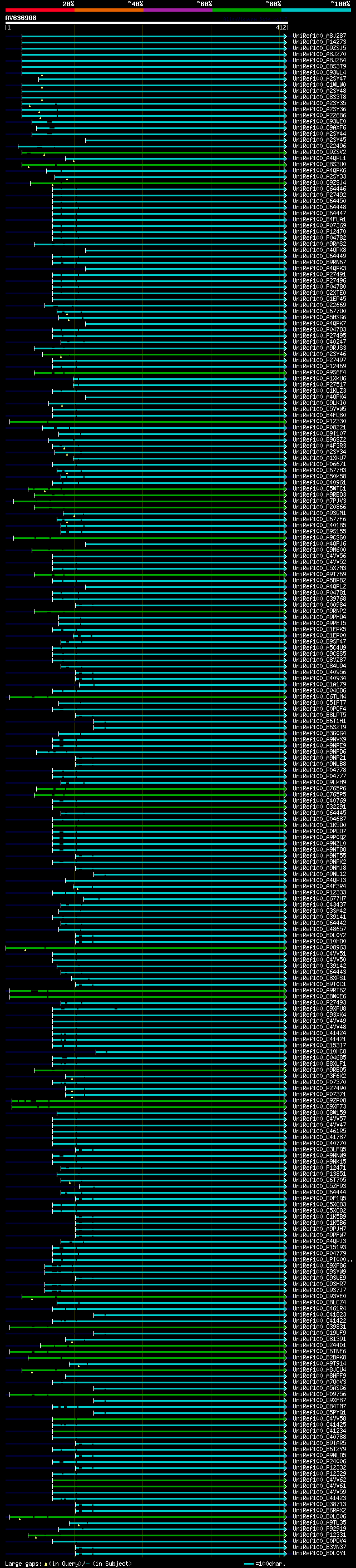Select label UniRef100_P07371
Viewport: 356px width, 1568px height.
[x=319, y=1095]
